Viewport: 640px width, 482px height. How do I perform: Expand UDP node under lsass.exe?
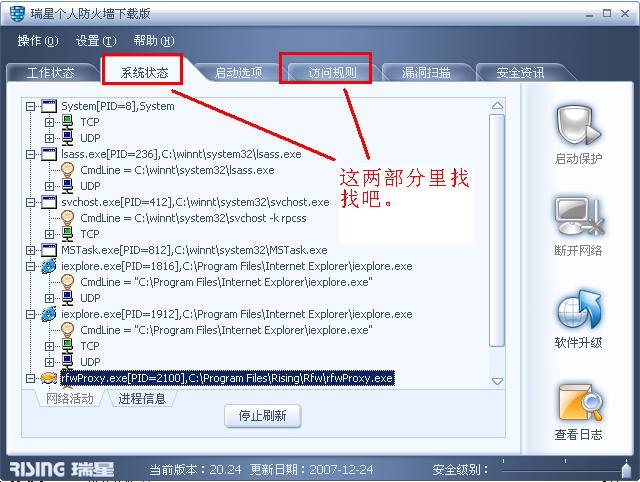tap(49, 187)
